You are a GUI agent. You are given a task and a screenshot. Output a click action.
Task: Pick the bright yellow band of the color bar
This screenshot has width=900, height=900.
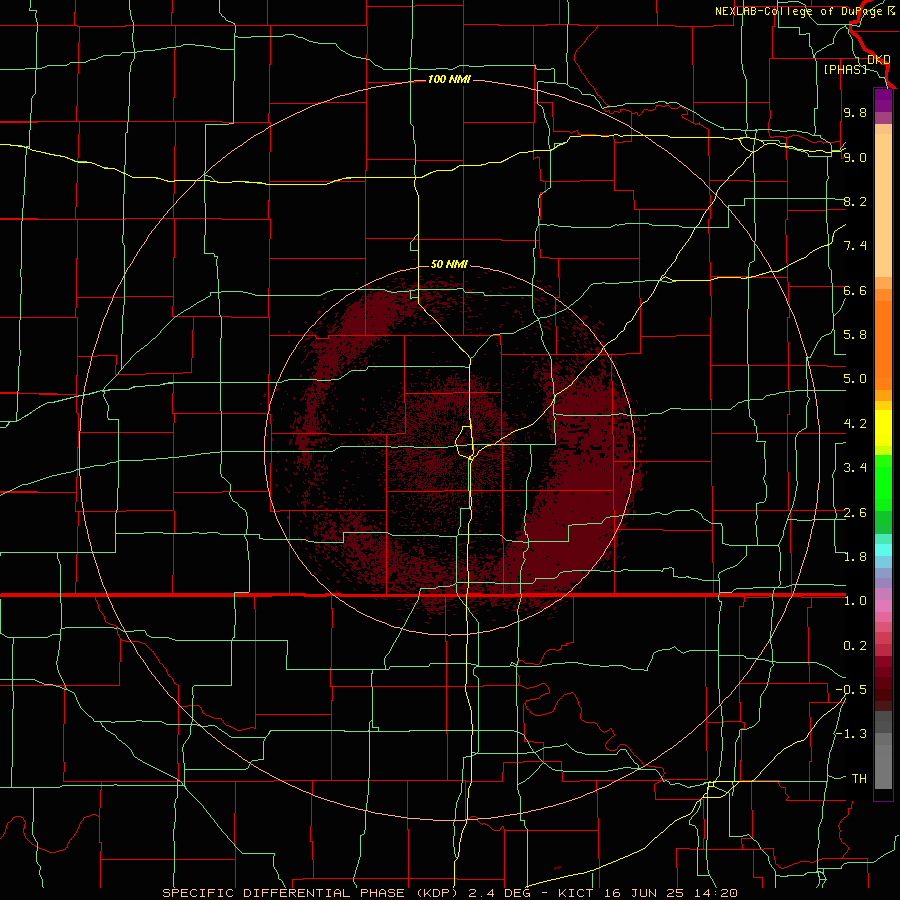[x=883, y=428]
